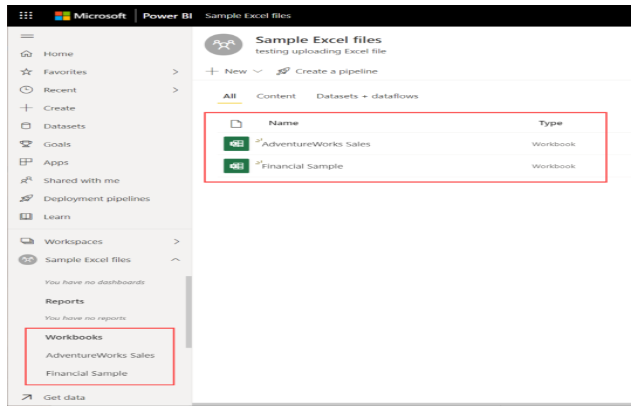Click Get data link

pyautogui.click(x=64, y=397)
